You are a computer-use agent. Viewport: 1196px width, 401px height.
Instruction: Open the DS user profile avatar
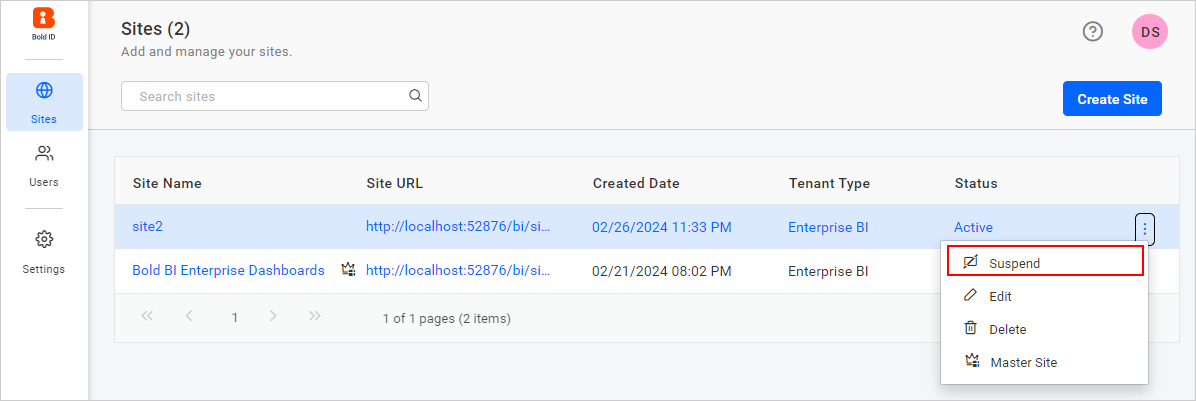pos(1149,32)
